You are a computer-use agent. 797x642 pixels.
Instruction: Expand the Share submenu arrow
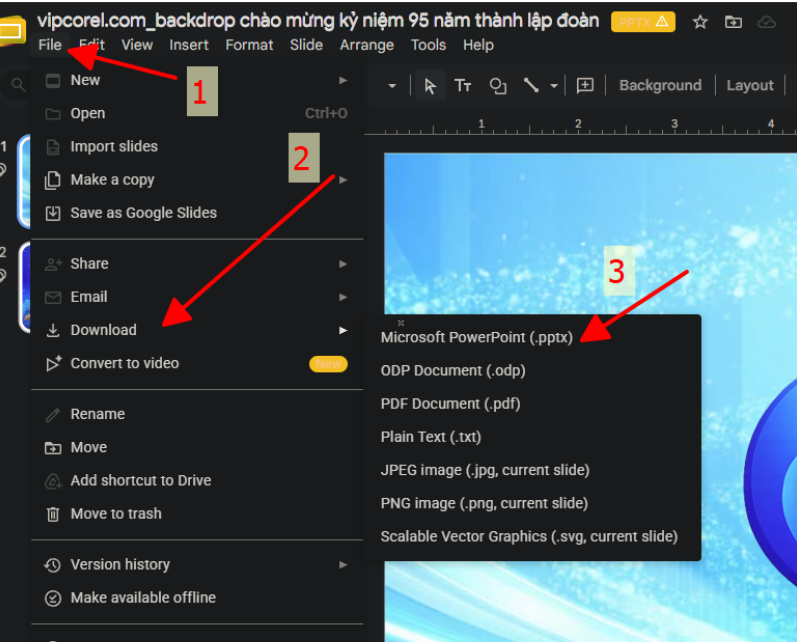pyautogui.click(x=343, y=264)
